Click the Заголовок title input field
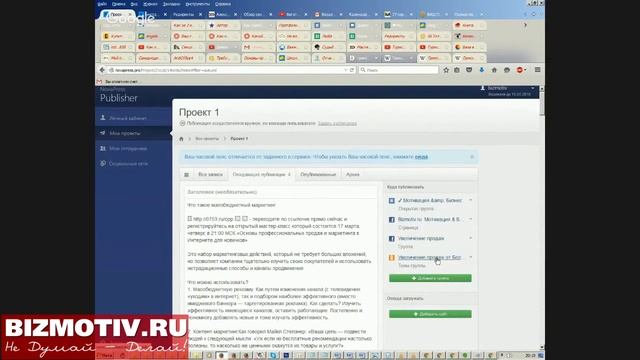 point(279,192)
